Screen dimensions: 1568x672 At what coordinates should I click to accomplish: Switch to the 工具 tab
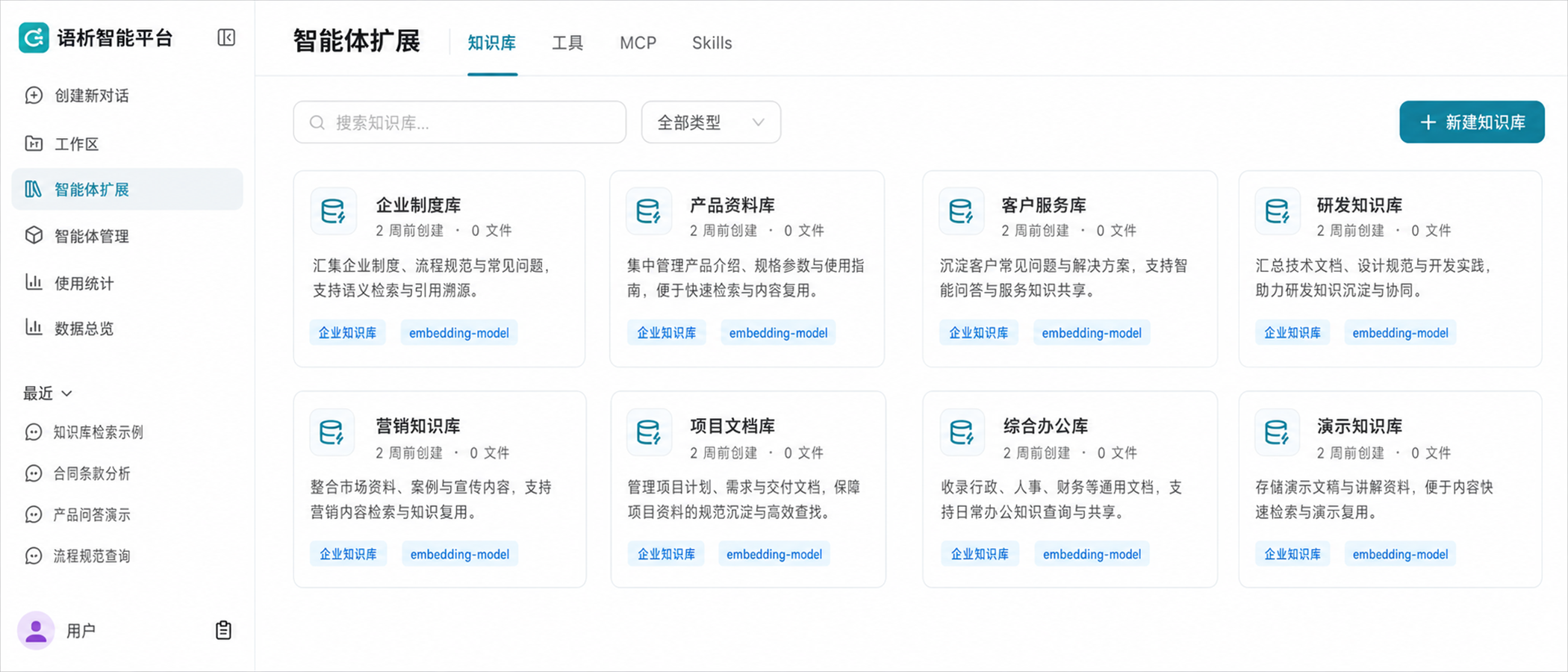click(x=567, y=43)
